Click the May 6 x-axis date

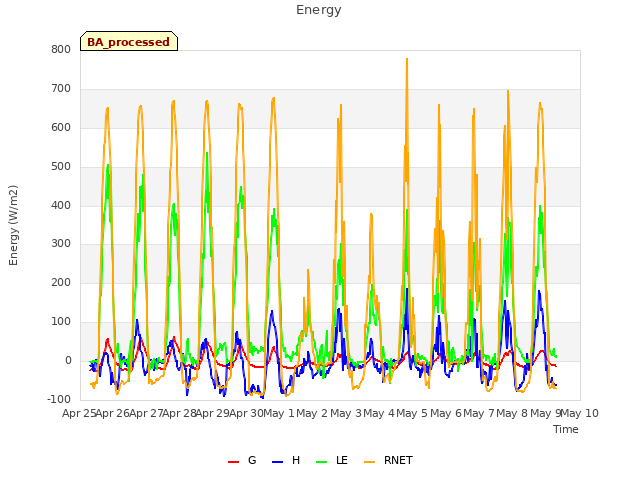pos(446,413)
